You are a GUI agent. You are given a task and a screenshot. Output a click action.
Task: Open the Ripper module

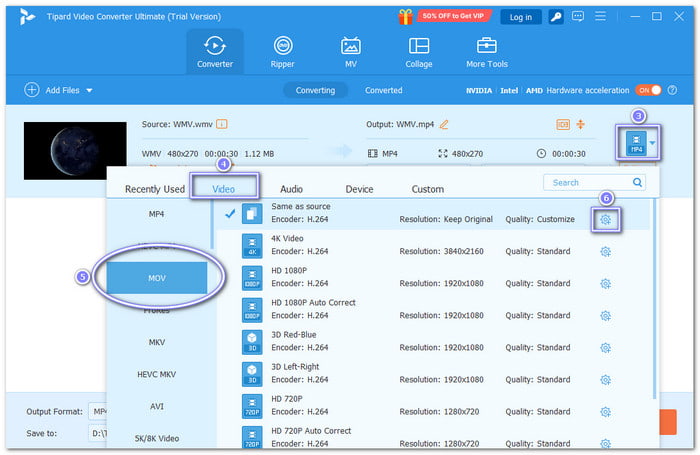point(283,52)
